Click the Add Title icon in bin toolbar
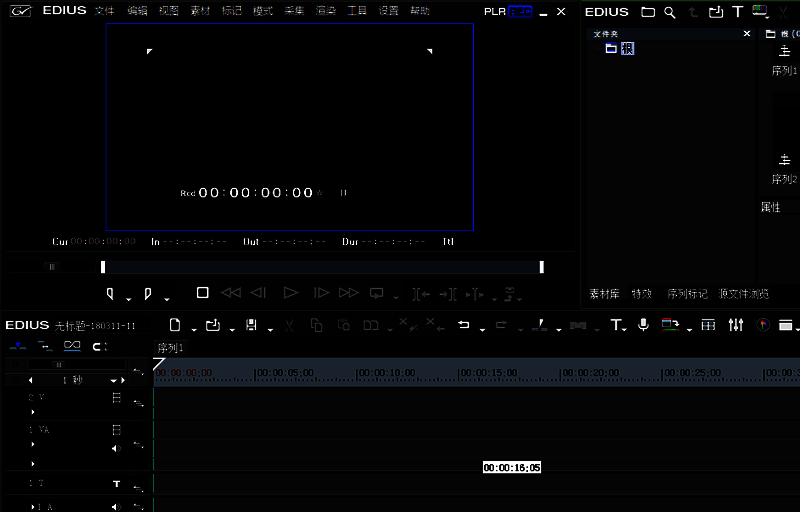 point(737,12)
